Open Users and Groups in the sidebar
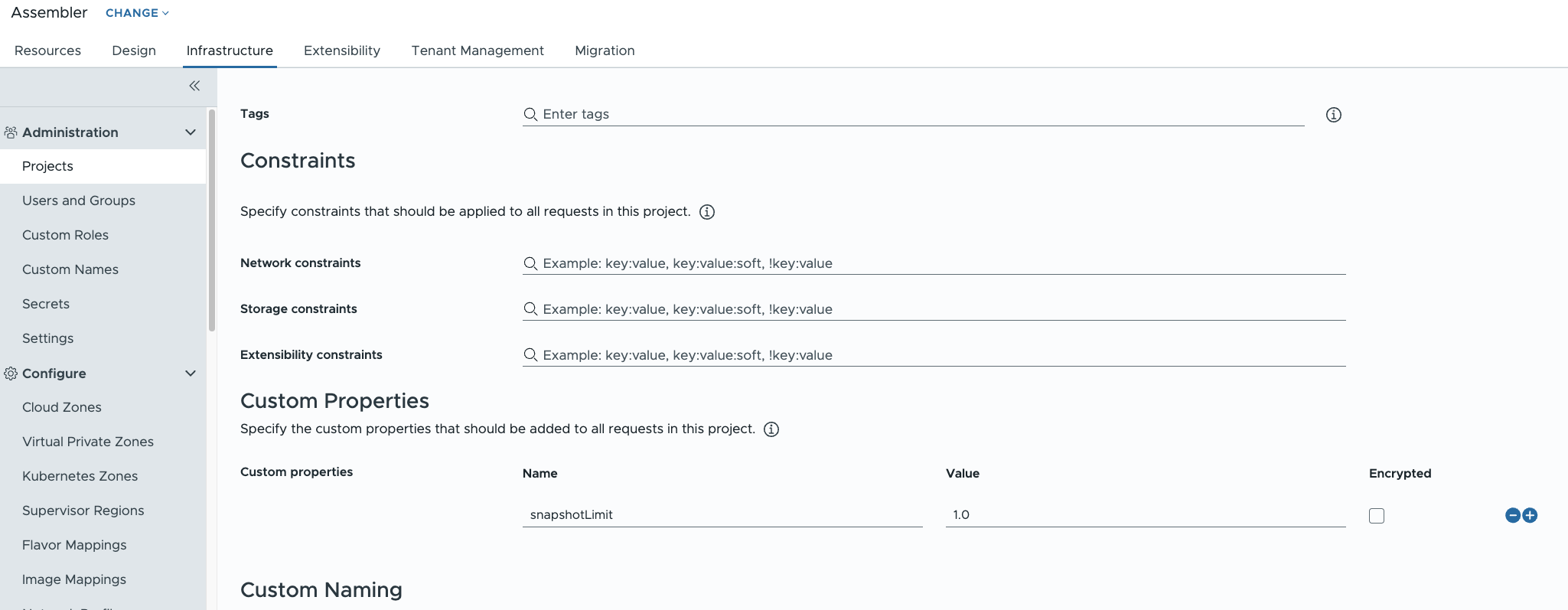Viewport: 1568px width, 610px height. pos(79,201)
